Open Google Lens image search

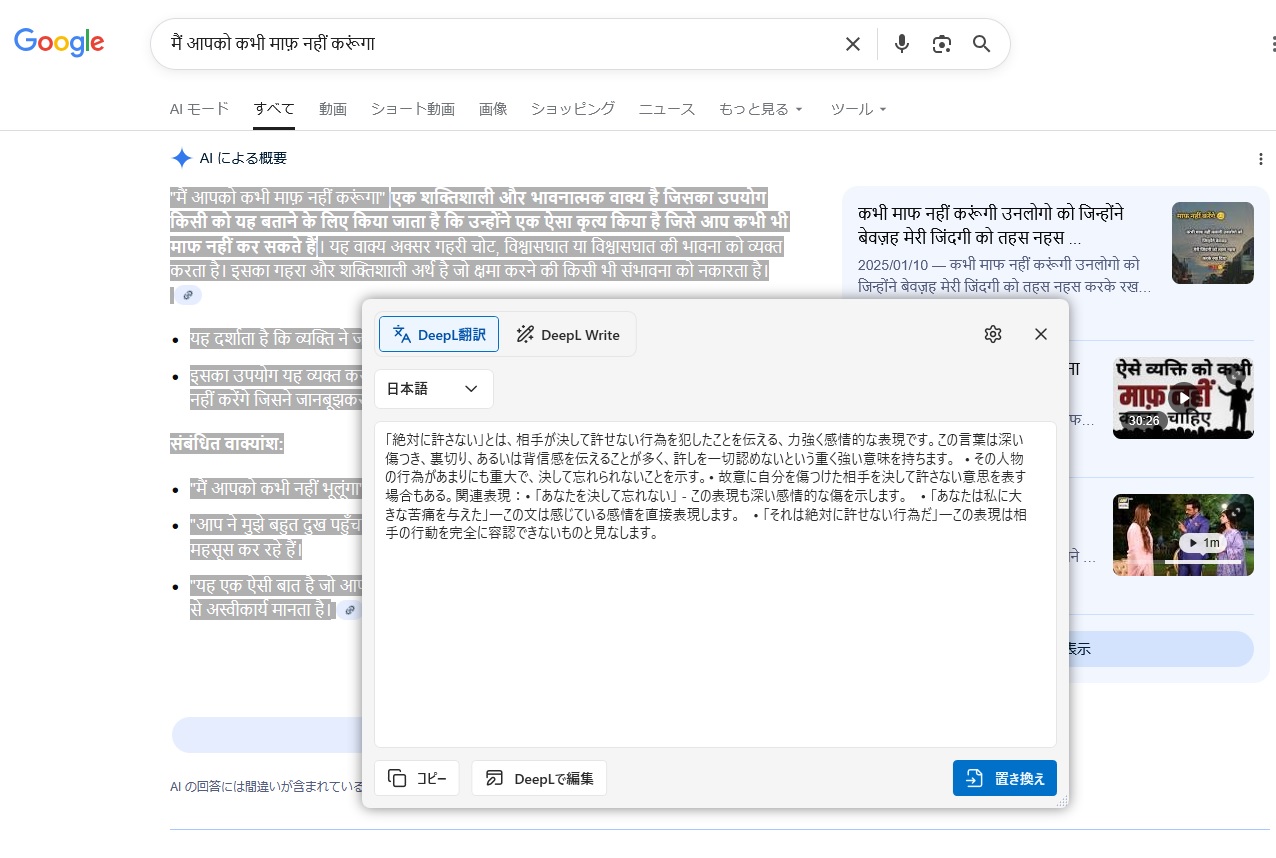(x=941, y=44)
